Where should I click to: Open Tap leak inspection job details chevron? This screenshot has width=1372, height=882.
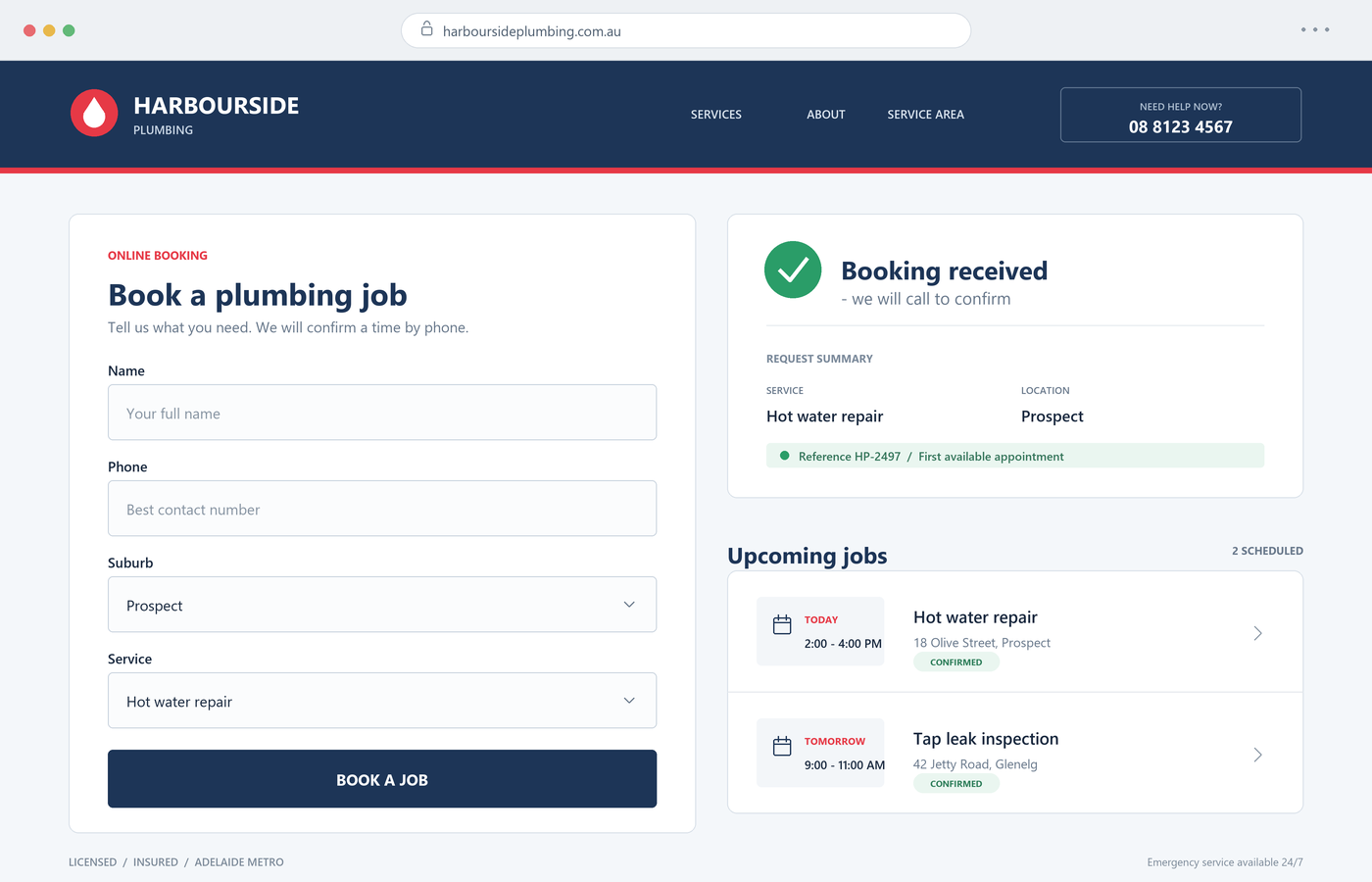pyautogui.click(x=1257, y=755)
